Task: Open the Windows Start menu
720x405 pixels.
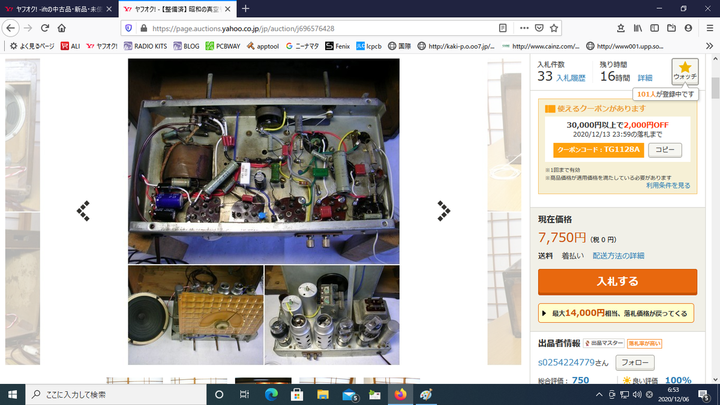Action: click(13, 394)
